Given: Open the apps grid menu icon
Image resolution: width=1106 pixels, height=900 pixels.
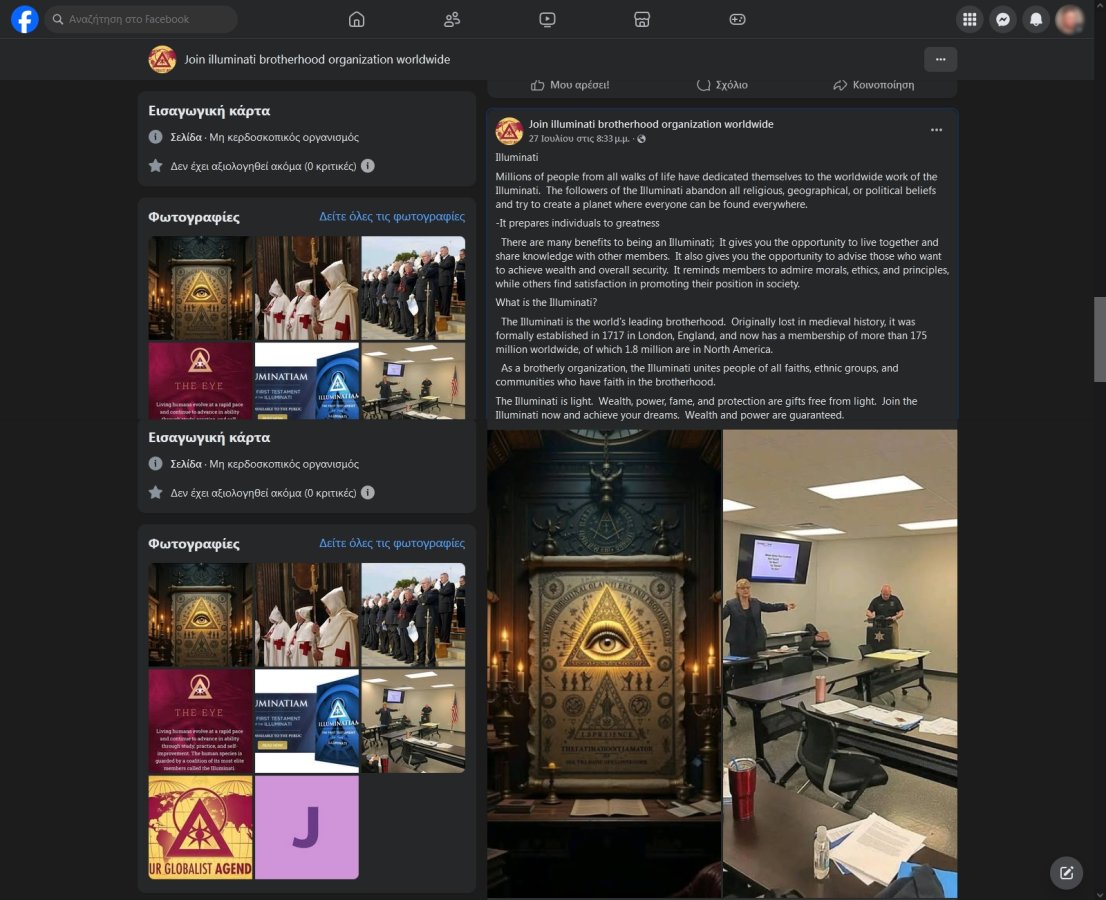Looking at the screenshot, I should 968,19.
